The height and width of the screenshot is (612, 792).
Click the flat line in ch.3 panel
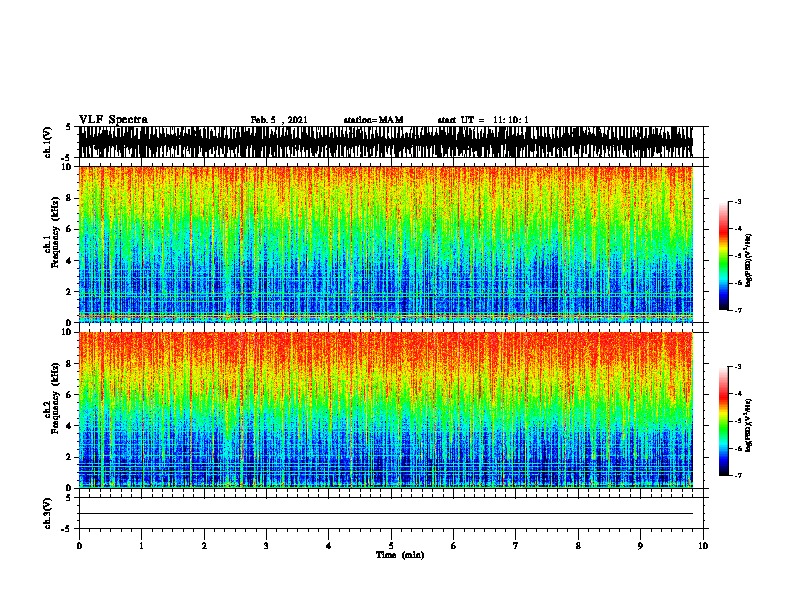pos(386,514)
